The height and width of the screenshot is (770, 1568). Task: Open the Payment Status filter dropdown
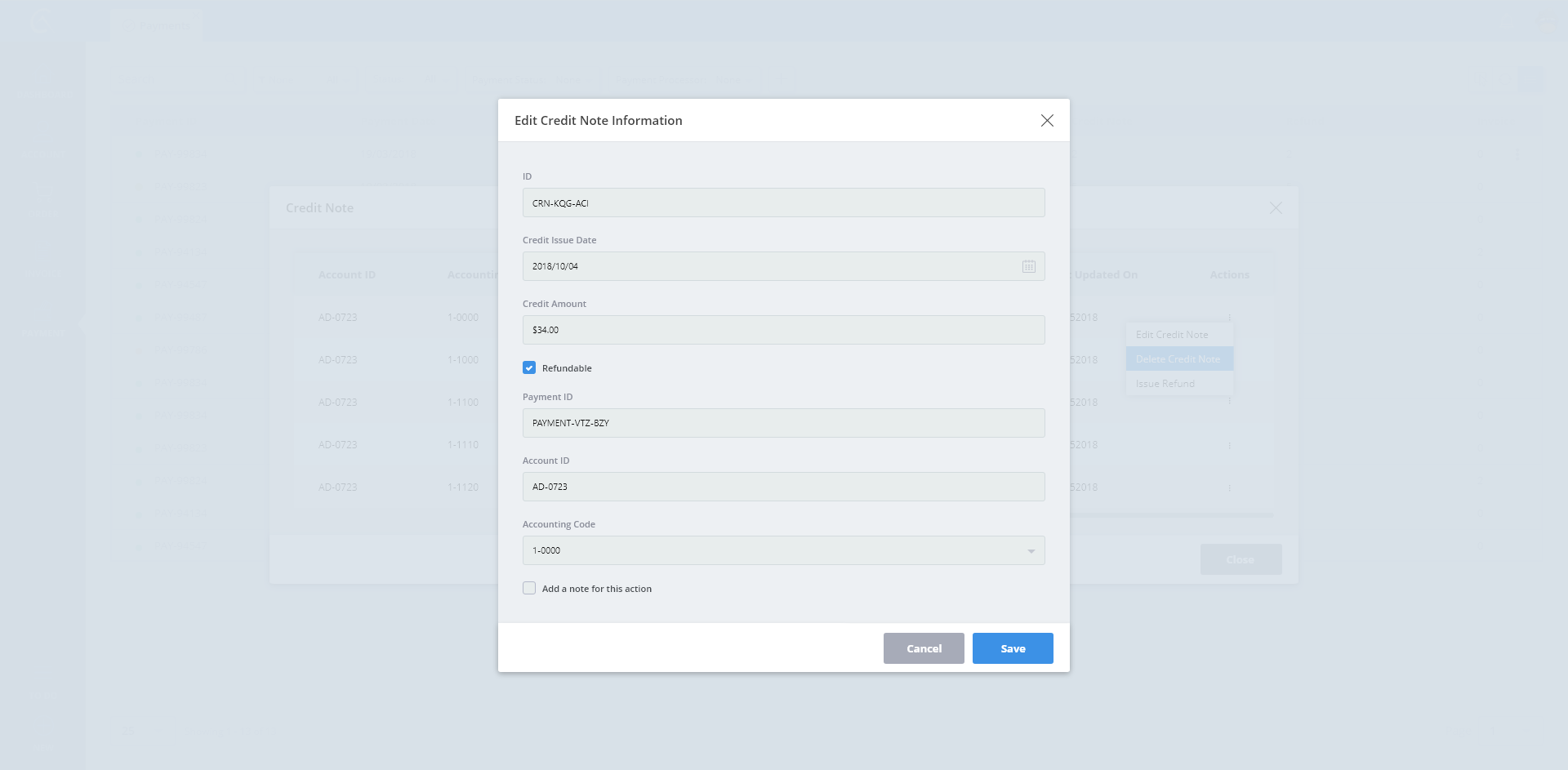[x=527, y=81]
